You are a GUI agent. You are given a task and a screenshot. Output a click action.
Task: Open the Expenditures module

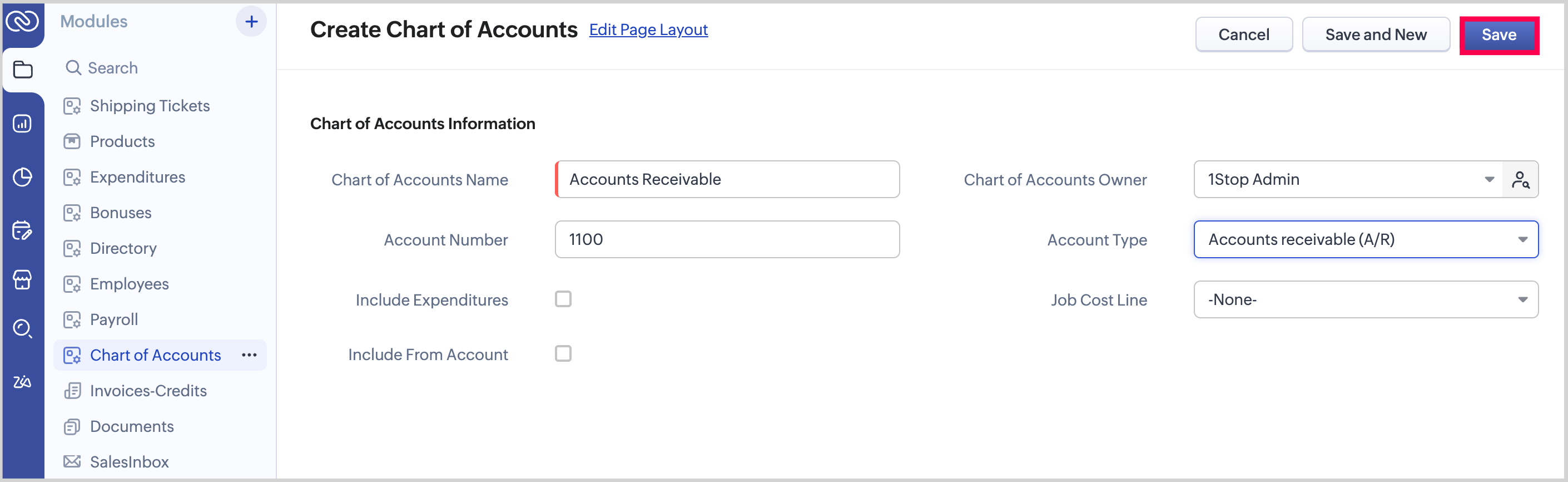point(137,178)
